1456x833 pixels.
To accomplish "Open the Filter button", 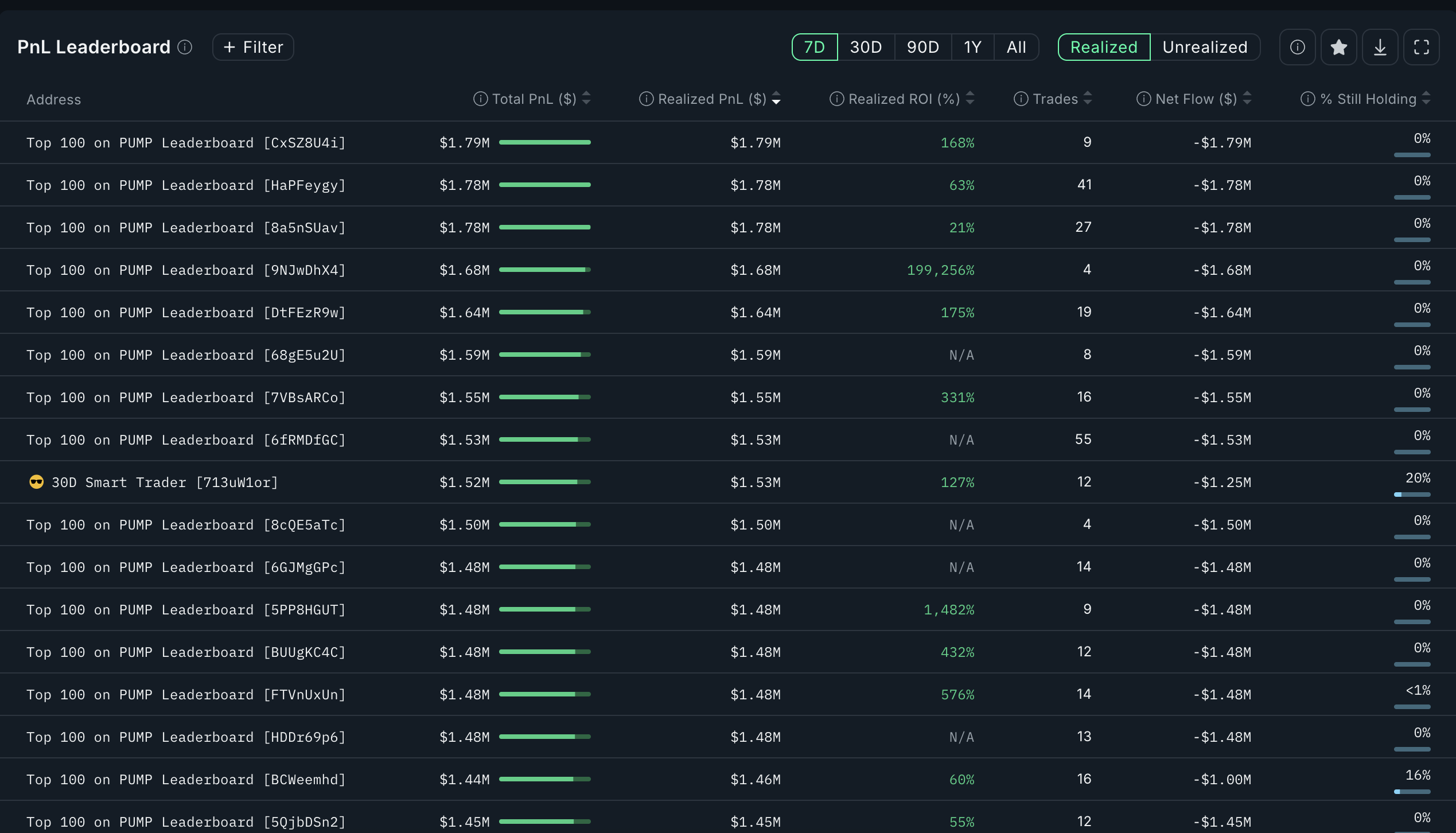I will coord(253,47).
